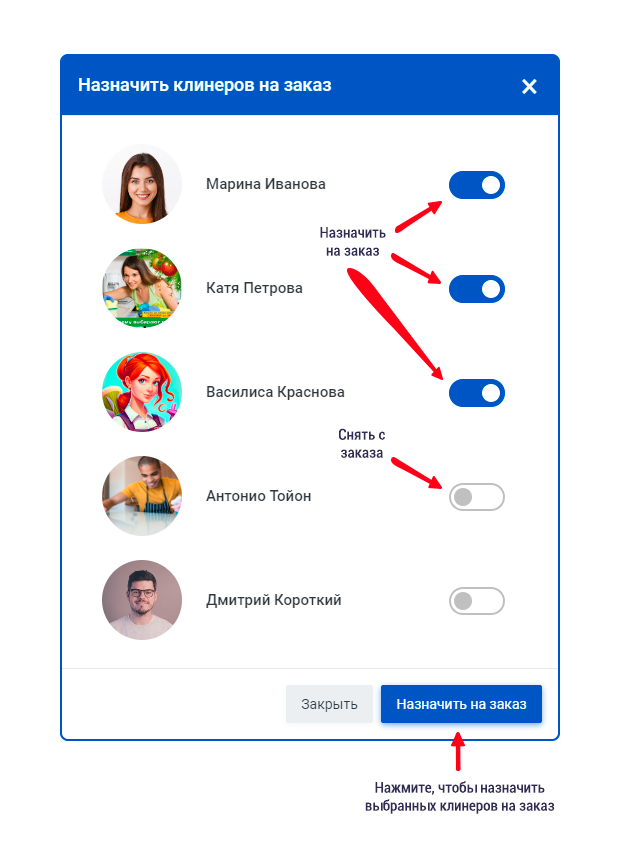Enable the switch for Антонио Тойон
The width and height of the screenshot is (623, 853).
(x=477, y=497)
